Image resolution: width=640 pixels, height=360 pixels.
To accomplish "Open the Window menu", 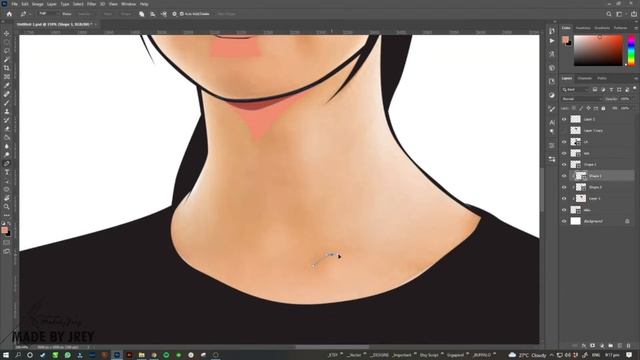I will pyautogui.click(x=129, y=4).
